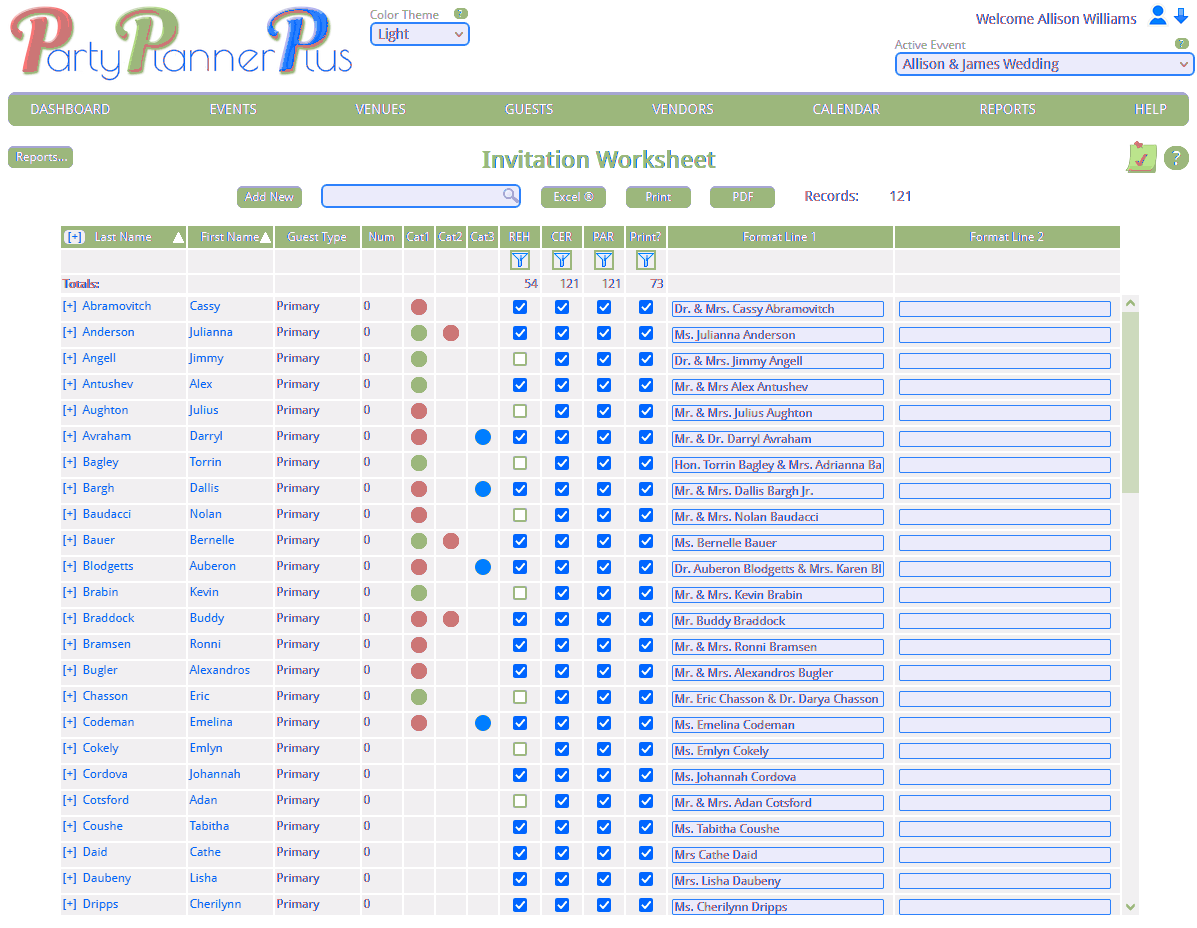Click the search magnifier icon
Viewport: 1197px width, 928px height.
pyautogui.click(x=510, y=195)
